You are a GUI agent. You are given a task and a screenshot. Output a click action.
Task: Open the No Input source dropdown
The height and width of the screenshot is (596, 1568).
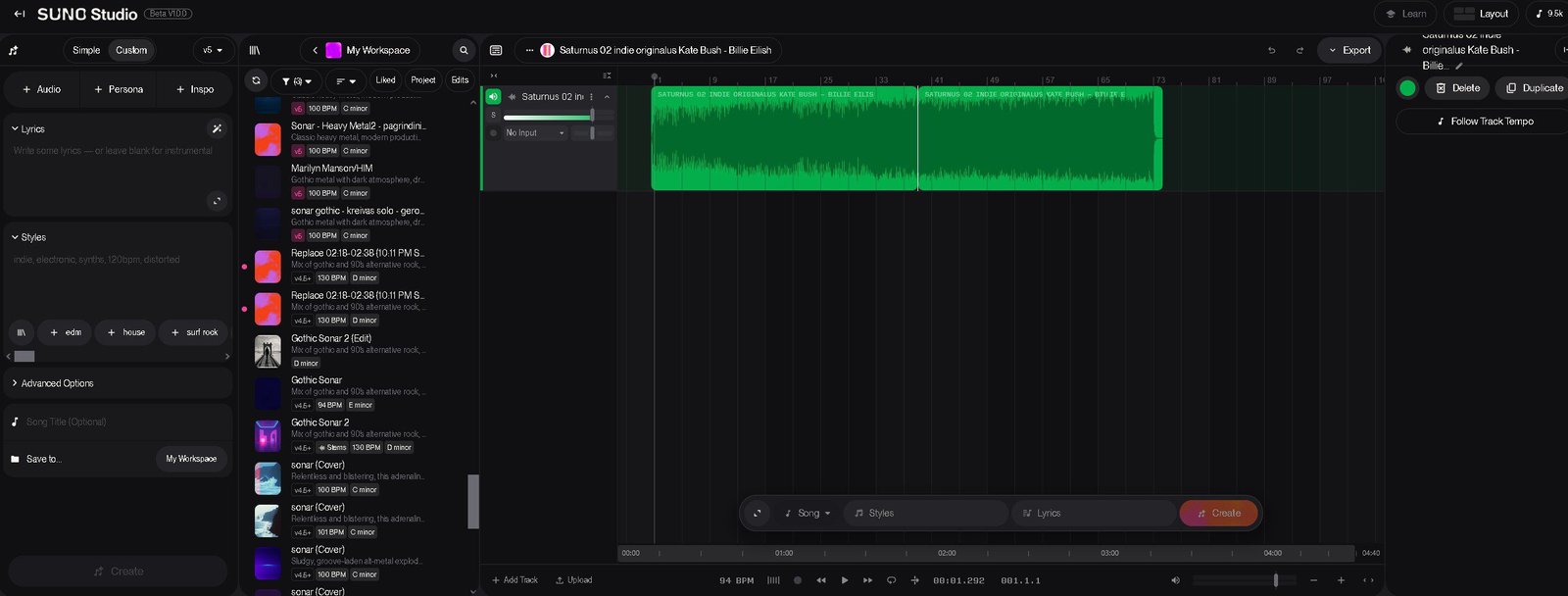coord(534,132)
